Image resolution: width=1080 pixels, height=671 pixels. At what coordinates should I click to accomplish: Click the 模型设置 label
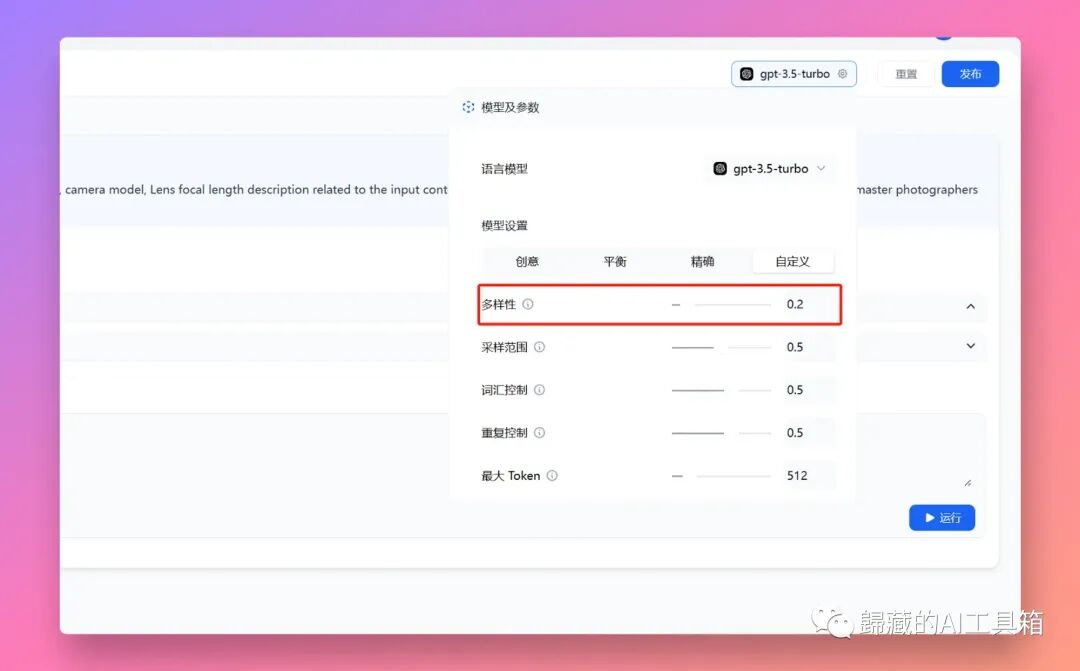tap(504, 225)
